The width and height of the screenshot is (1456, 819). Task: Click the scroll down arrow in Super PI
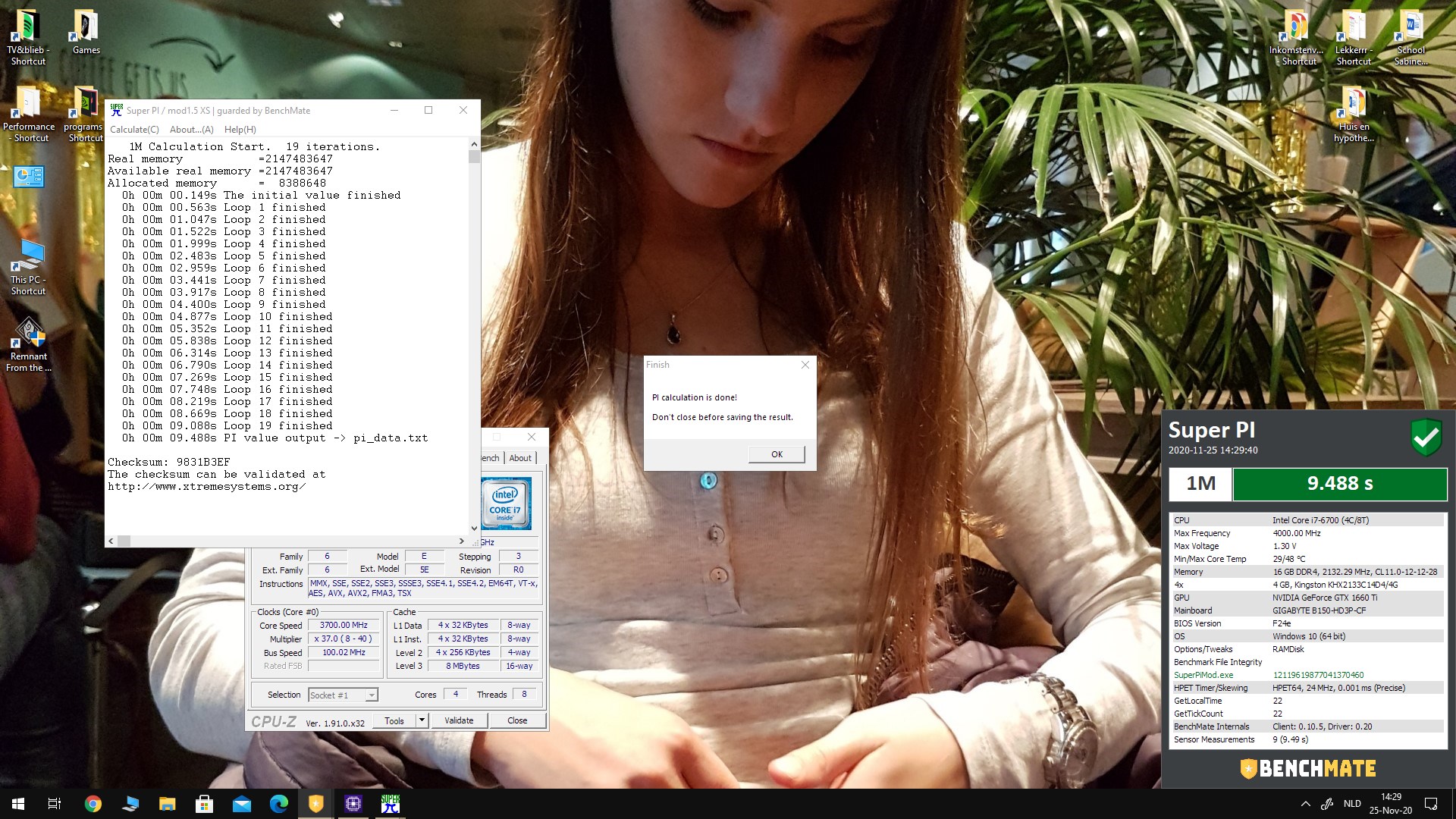[x=474, y=528]
